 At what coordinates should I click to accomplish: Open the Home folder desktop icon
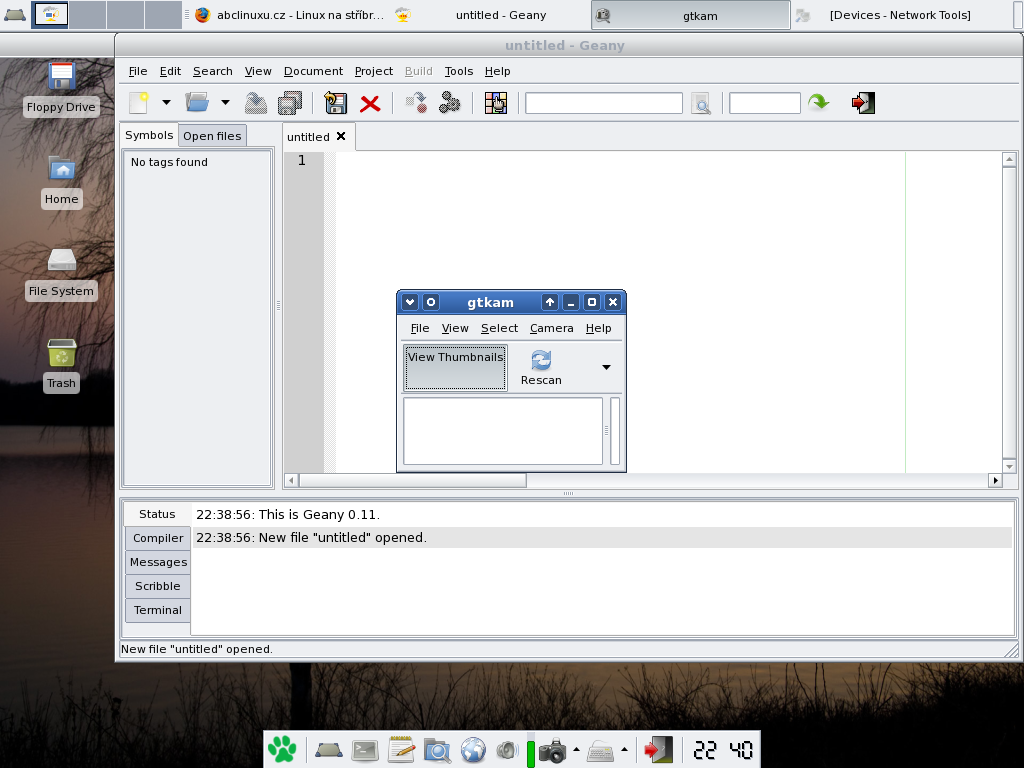pos(61,182)
